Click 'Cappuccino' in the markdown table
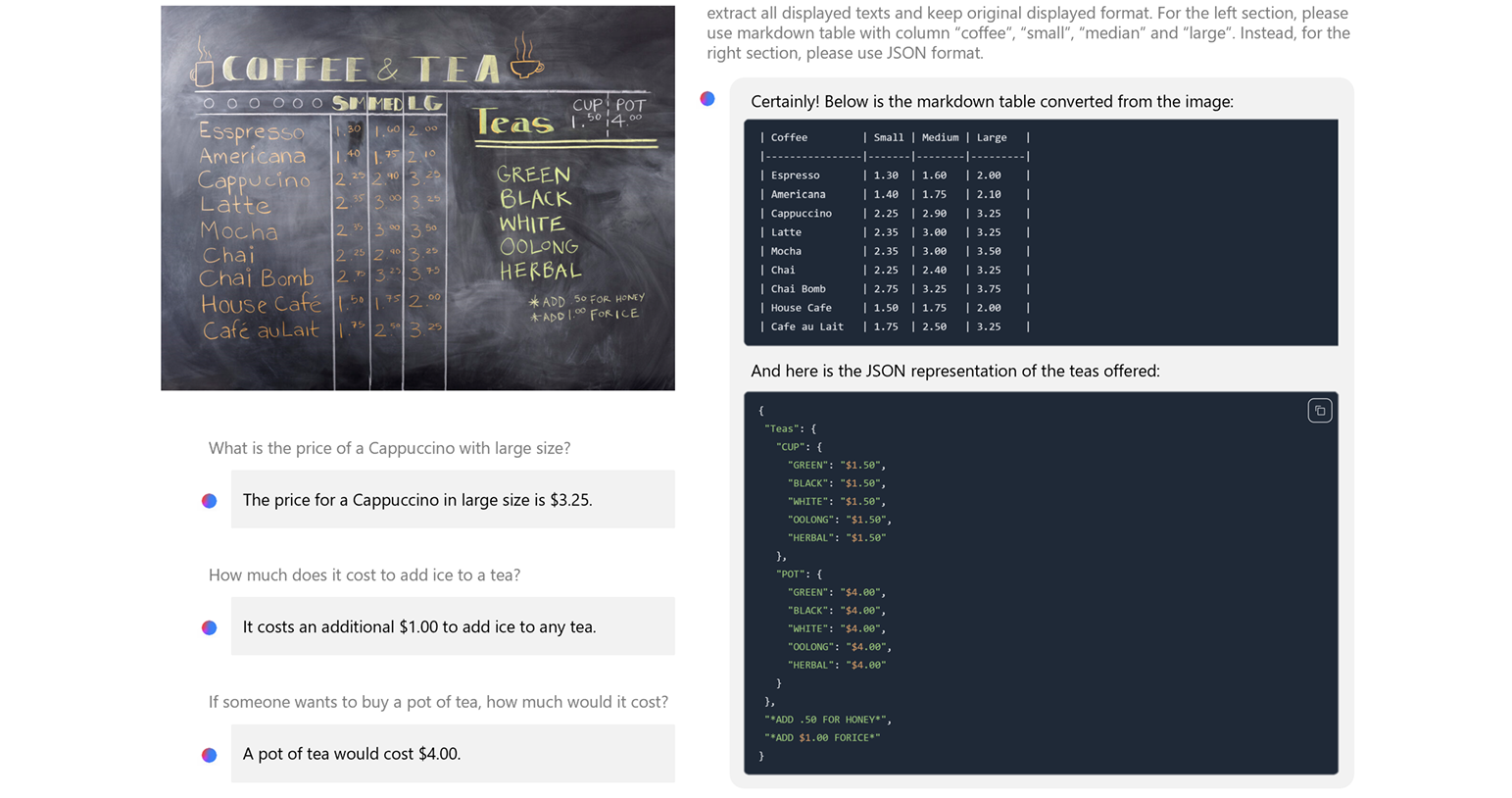 (x=801, y=213)
